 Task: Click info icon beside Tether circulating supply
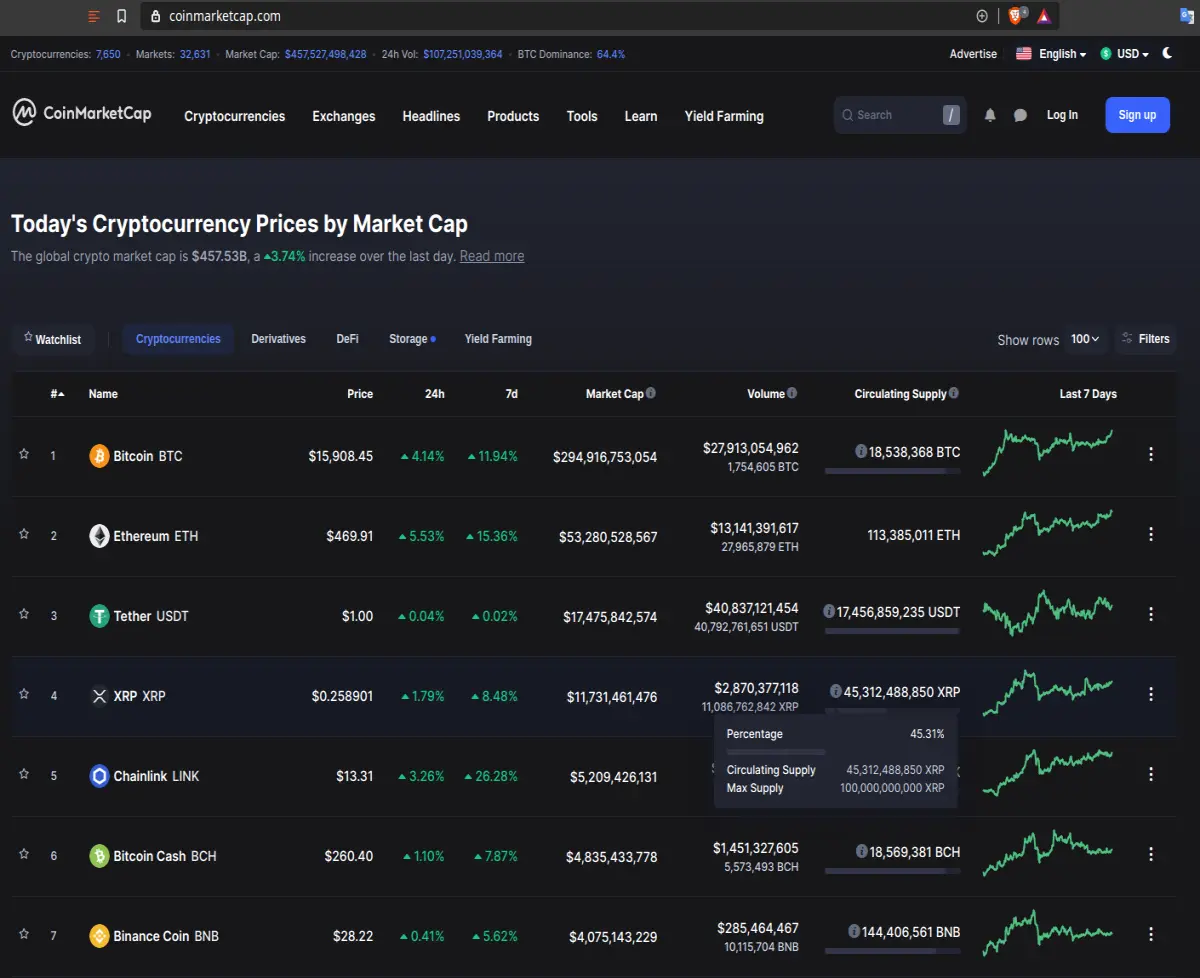pos(829,611)
